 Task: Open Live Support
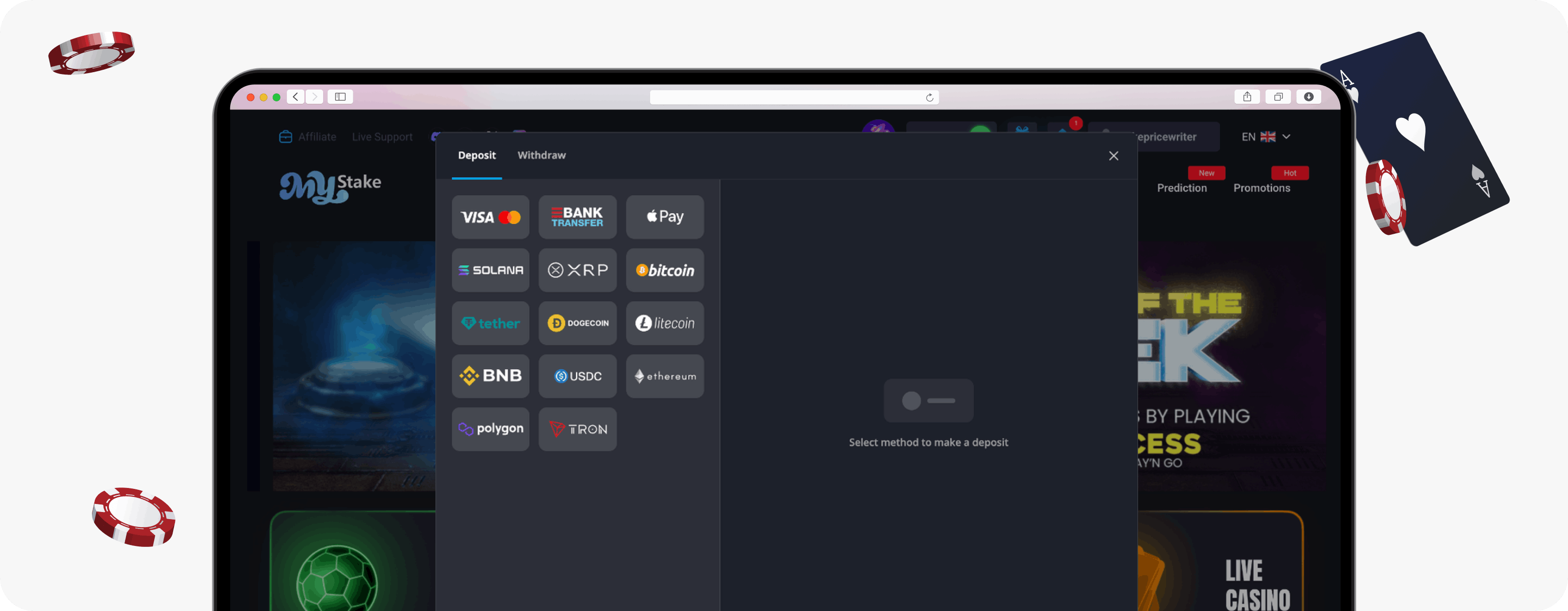pos(382,137)
